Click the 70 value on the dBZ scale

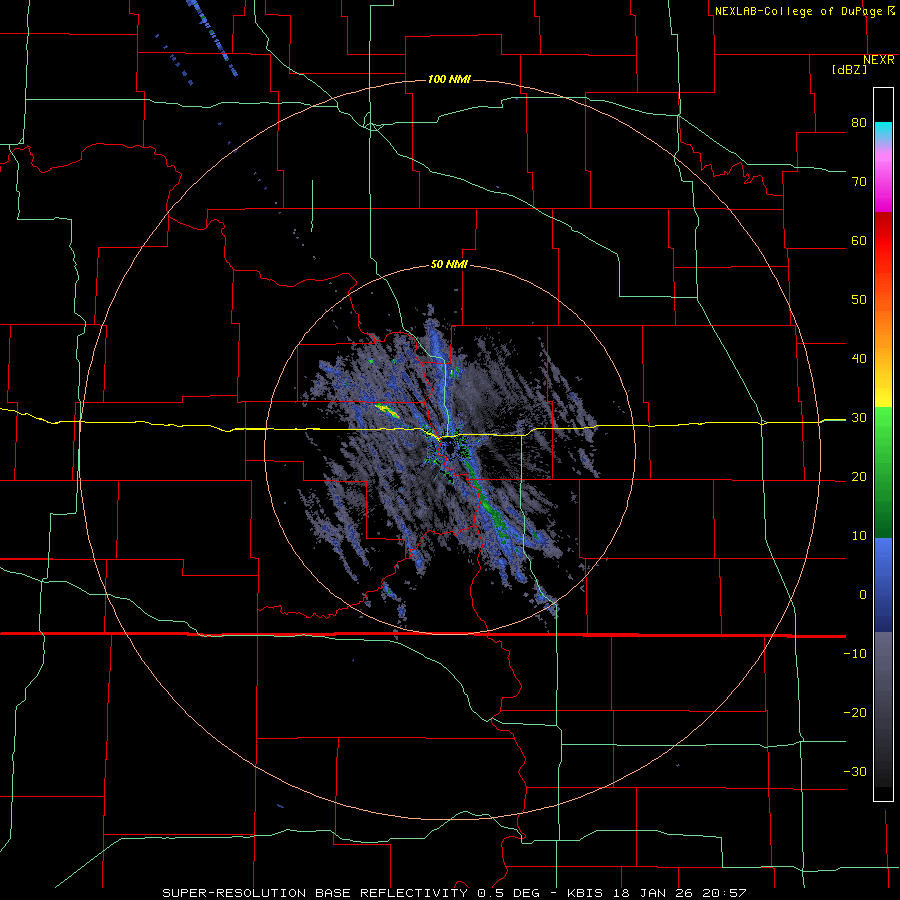859,182
